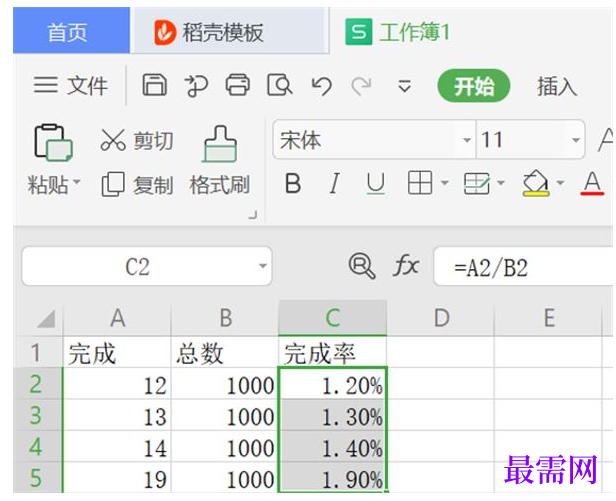This screenshot has height=501, width=616.
Task: Select row 4 header
Action: click(38, 446)
